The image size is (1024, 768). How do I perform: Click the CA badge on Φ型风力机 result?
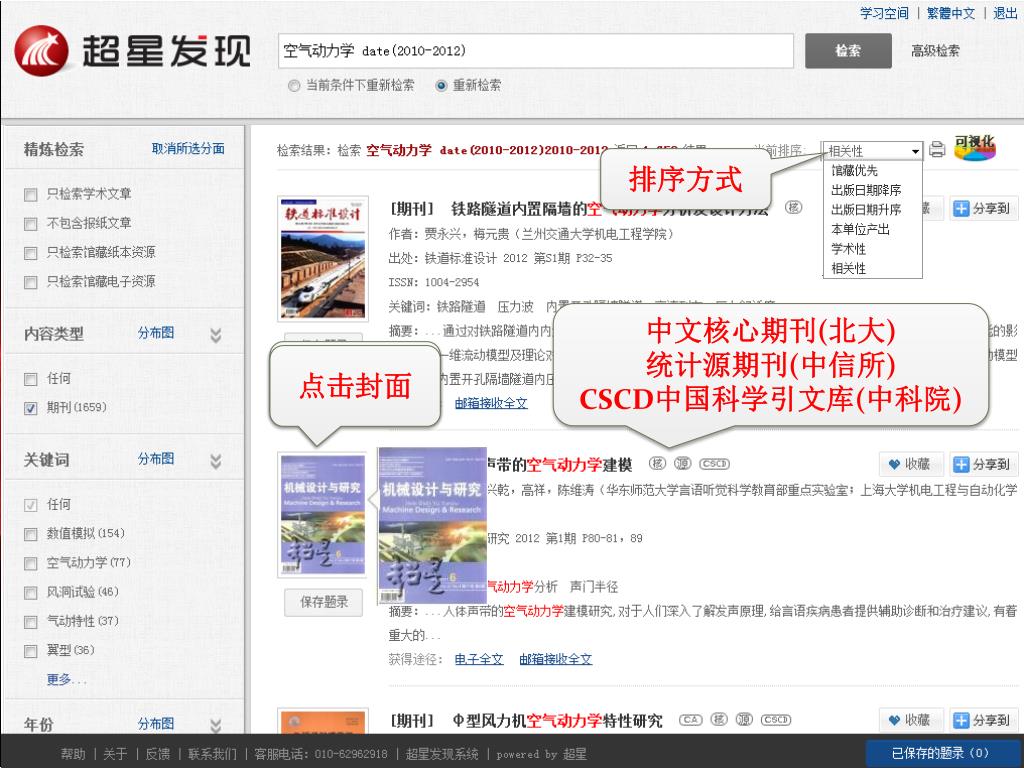690,720
